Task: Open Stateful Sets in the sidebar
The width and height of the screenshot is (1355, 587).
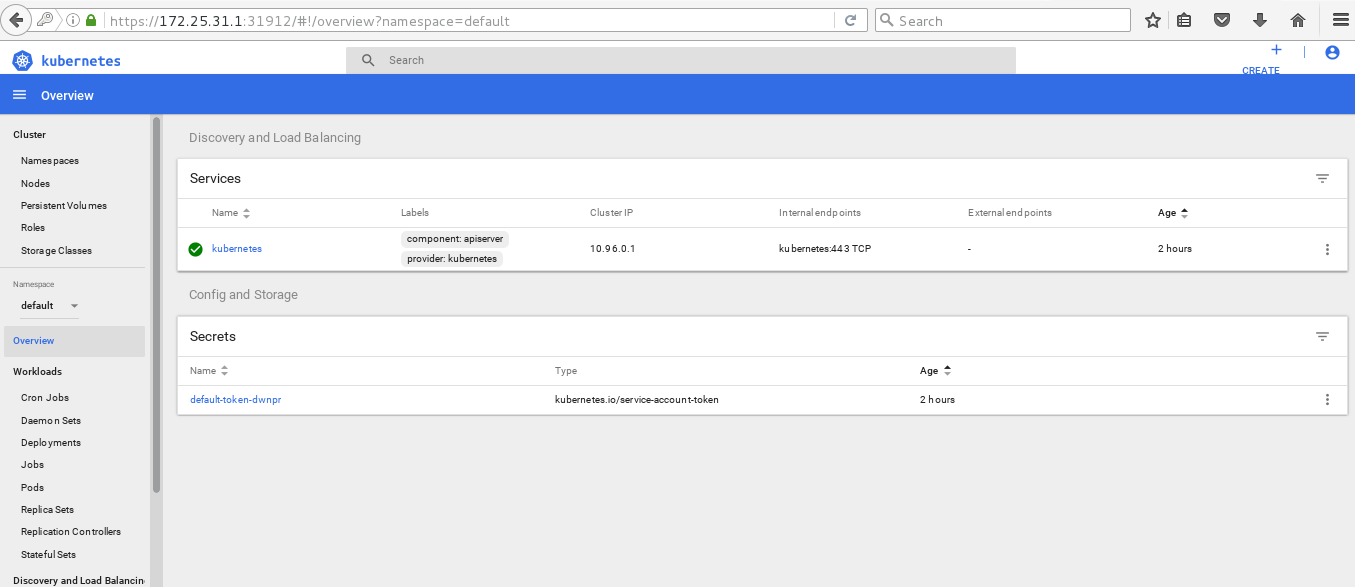Action: [x=48, y=555]
